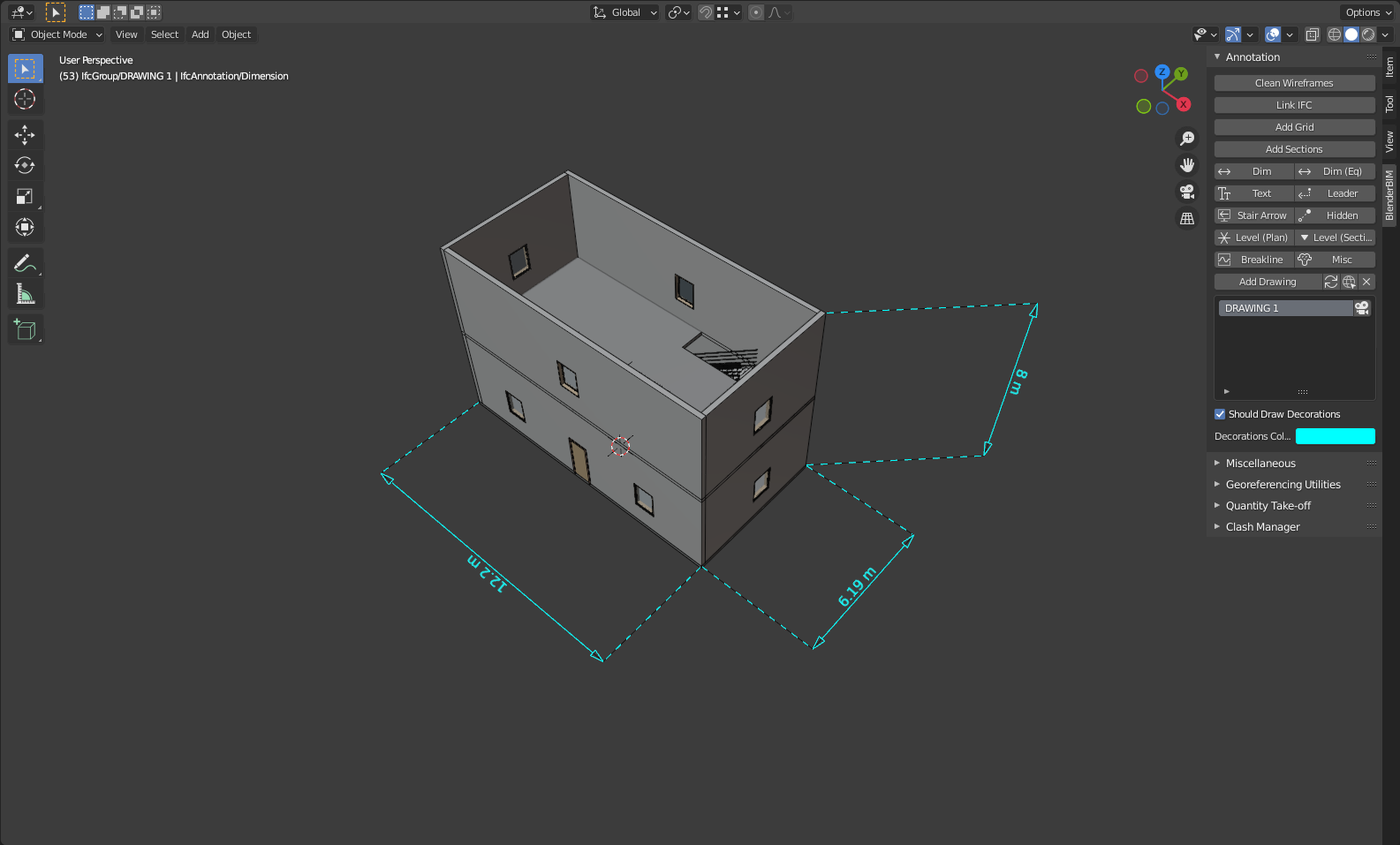Toggle snapping magnet
Screen dimensions: 1400x845
click(706, 12)
